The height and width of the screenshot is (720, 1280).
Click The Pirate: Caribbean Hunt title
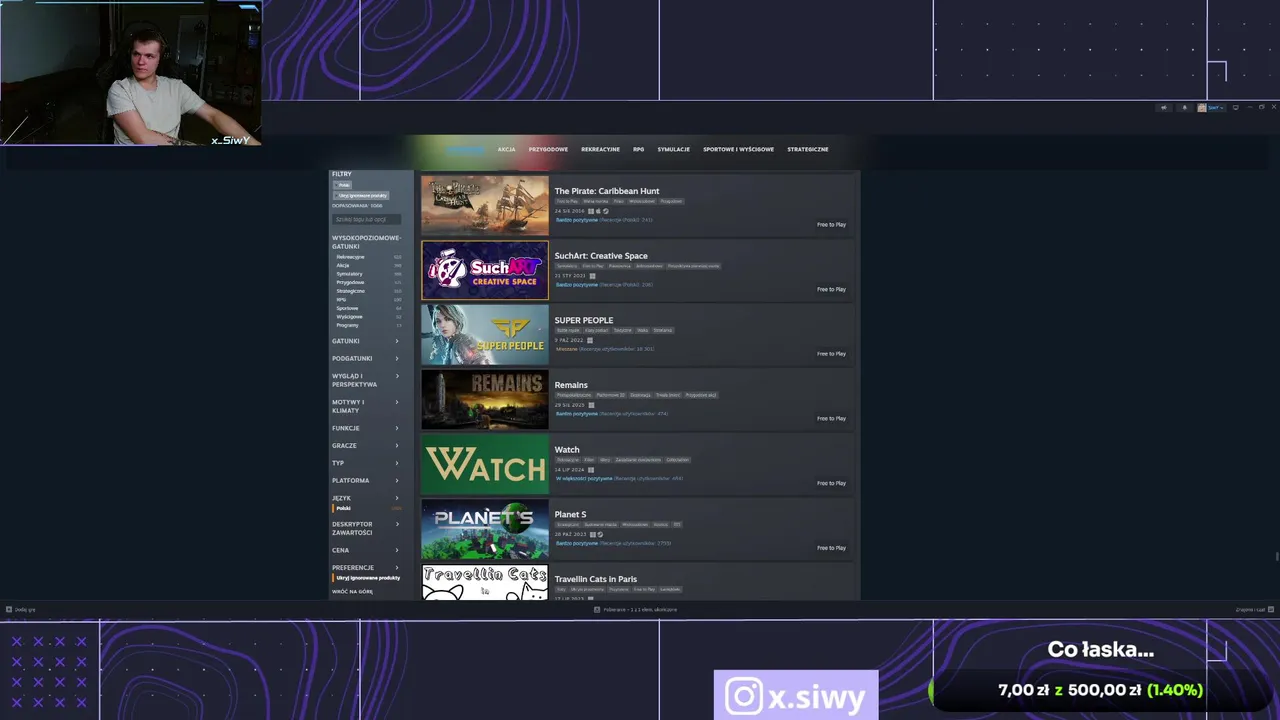(x=607, y=191)
